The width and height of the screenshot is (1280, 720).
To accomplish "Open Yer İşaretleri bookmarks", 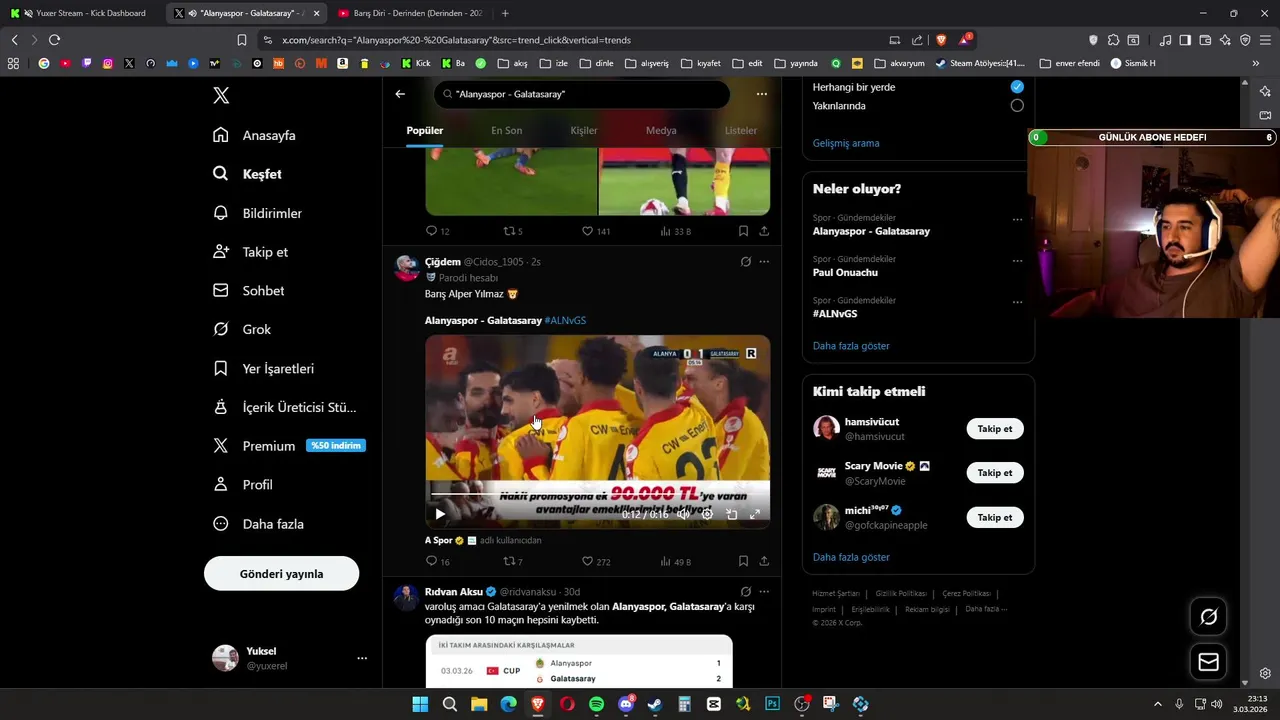I will (x=263, y=368).
